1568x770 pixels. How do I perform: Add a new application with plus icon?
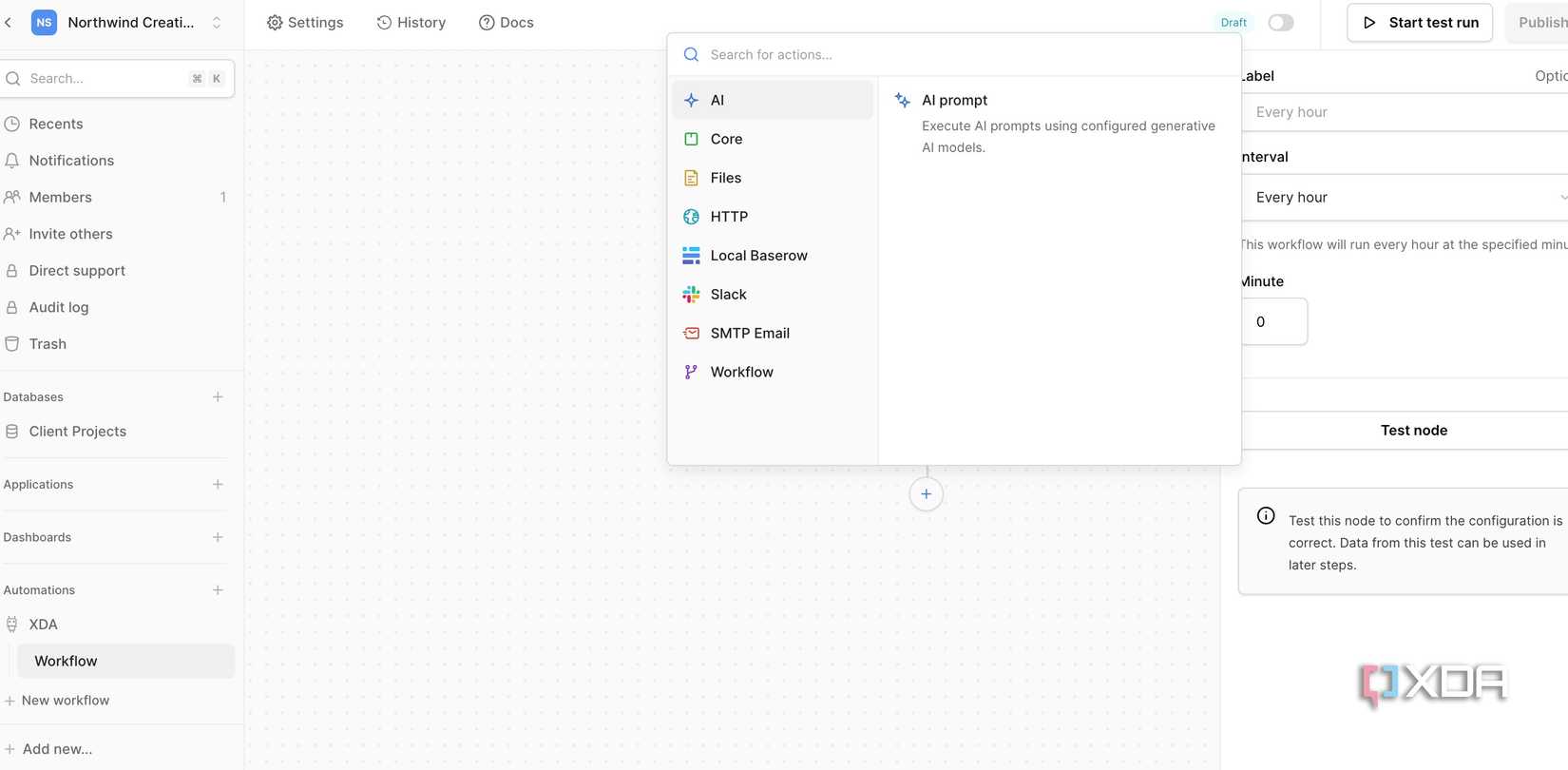click(x=218, y=484)
